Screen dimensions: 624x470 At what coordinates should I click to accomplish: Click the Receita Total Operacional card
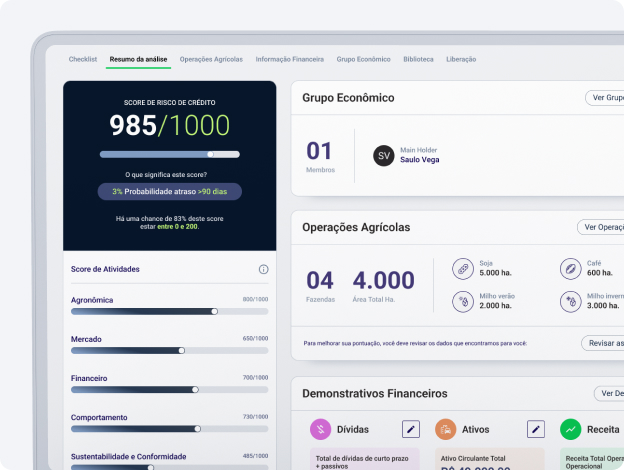click(x=592, y=459)
